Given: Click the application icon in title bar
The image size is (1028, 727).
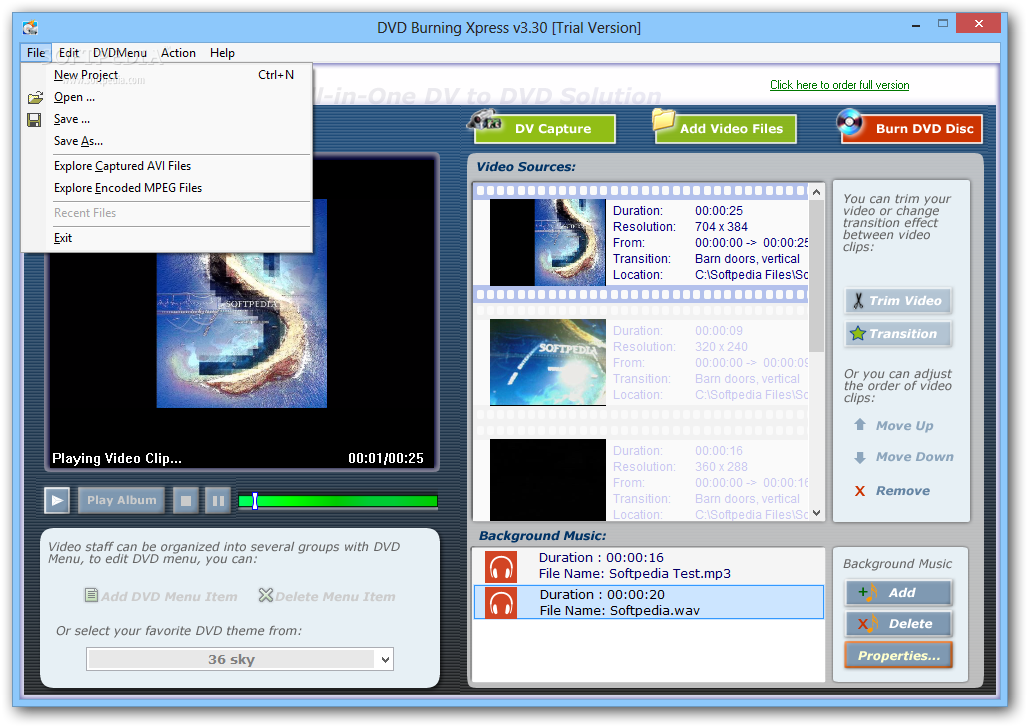Looking at the screenshot, I should [x=30, y=28].
